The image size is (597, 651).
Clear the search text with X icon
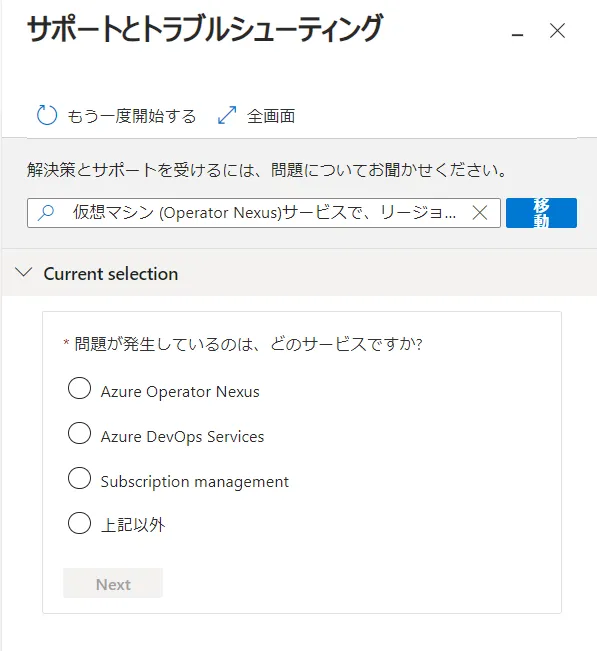480,213
